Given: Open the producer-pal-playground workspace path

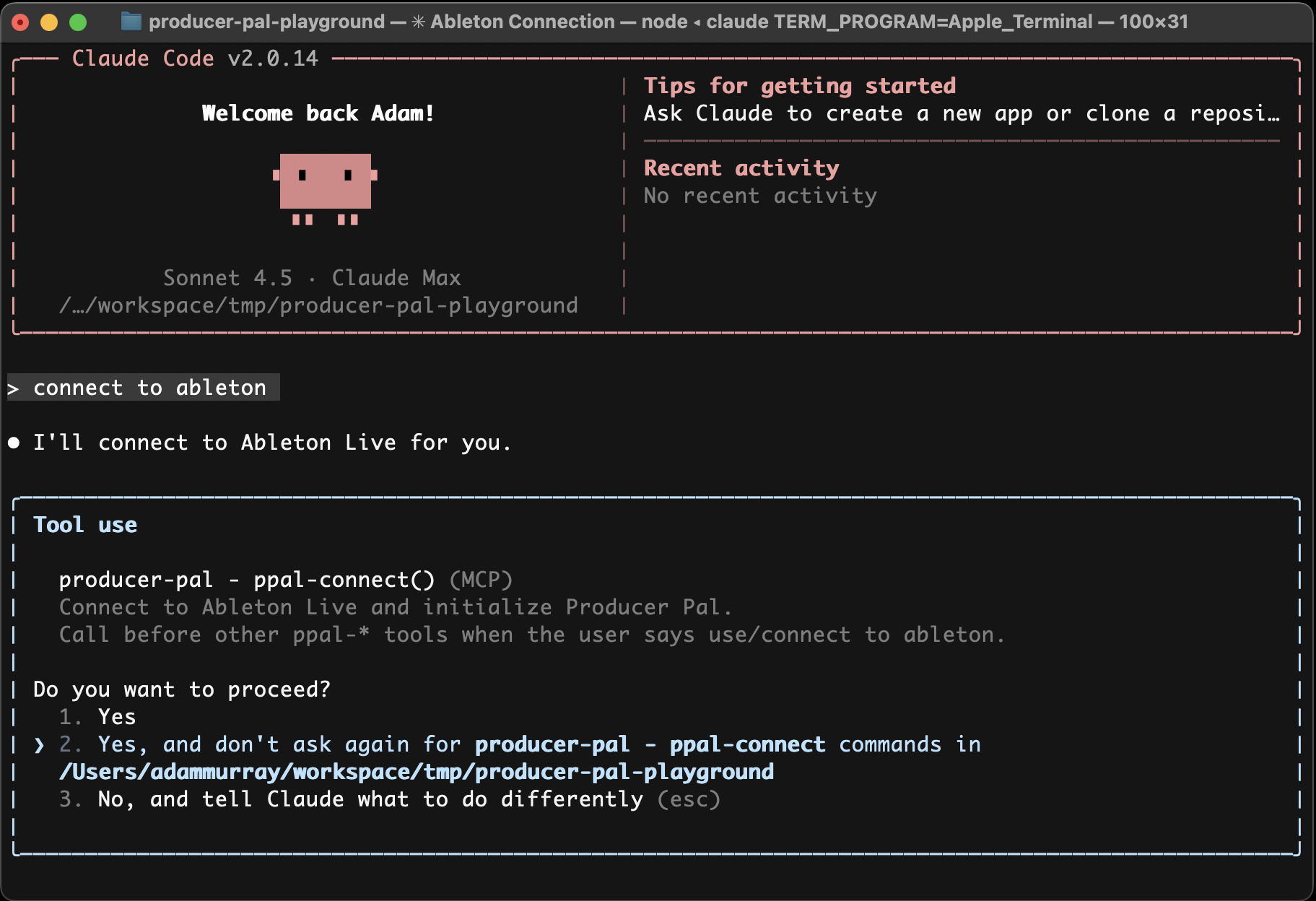Looking at the screenshot, I should pos(318,305).
